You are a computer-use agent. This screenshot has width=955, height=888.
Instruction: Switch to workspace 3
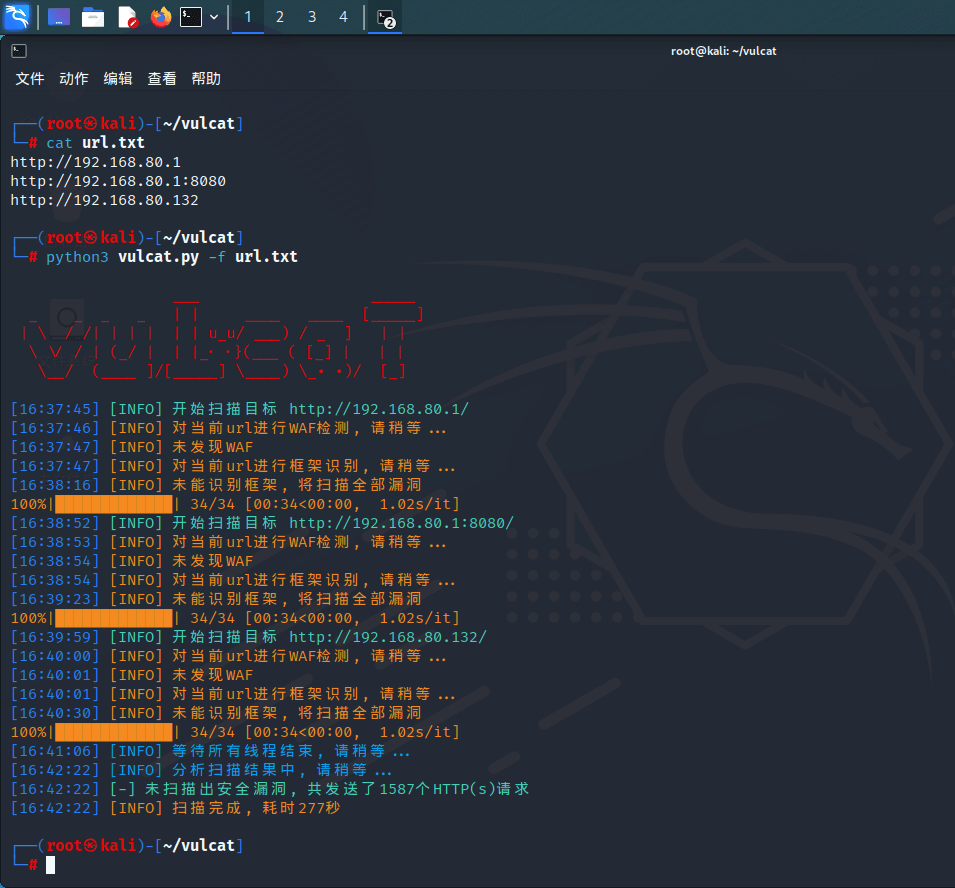tap(312, 17)
